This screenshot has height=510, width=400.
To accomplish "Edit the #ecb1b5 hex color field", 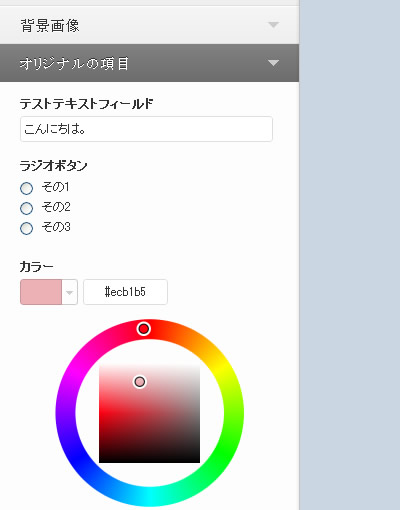I will tap(125, 292).
